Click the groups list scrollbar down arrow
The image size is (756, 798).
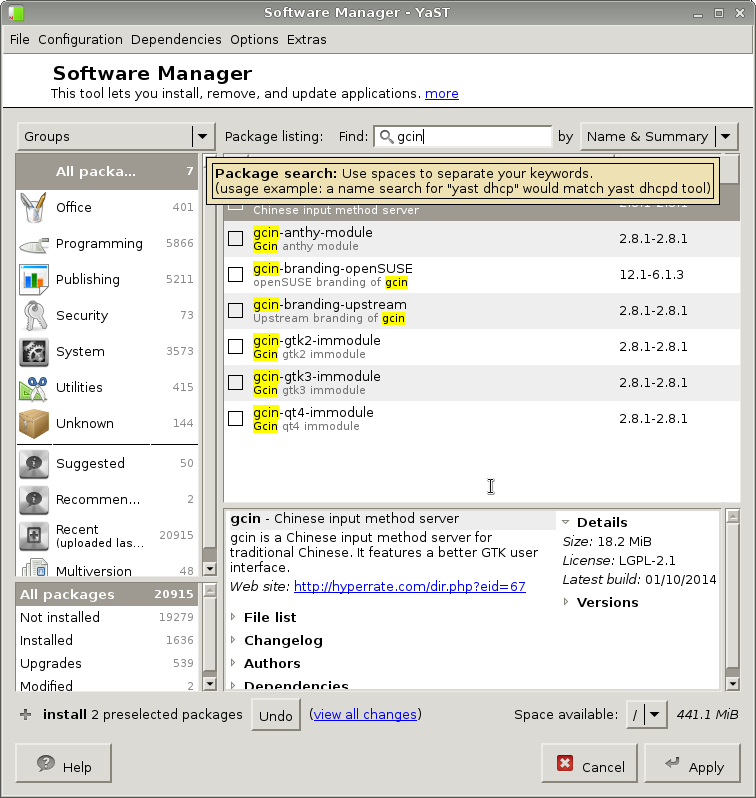(209, 568)
